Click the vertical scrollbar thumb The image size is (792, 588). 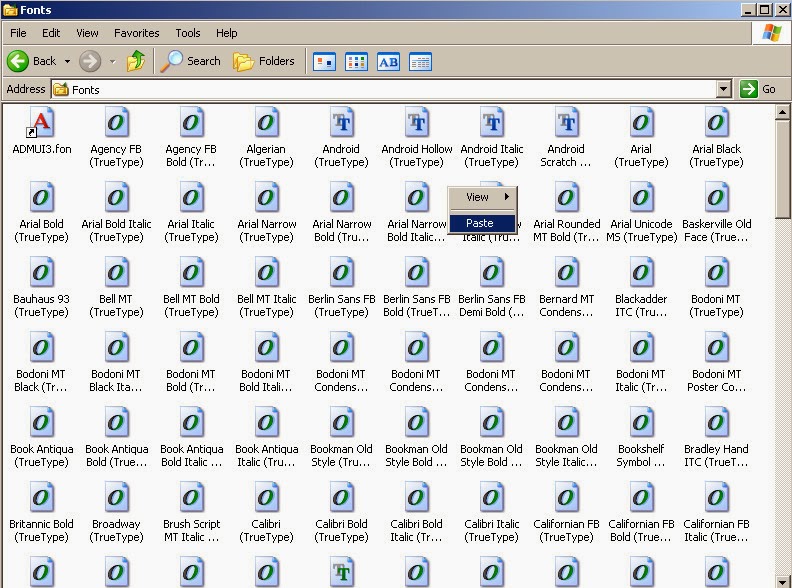click(x=782, y=169)
